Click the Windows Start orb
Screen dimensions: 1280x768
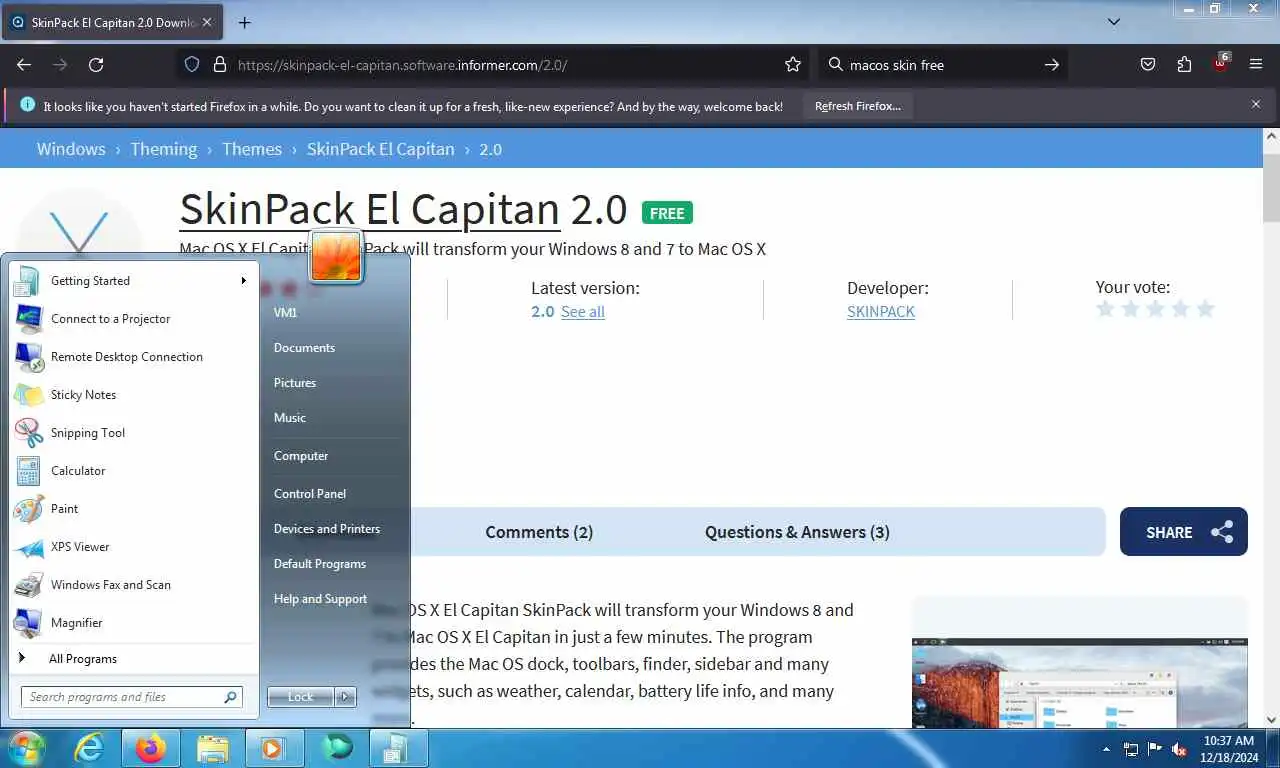coord(26,748)
